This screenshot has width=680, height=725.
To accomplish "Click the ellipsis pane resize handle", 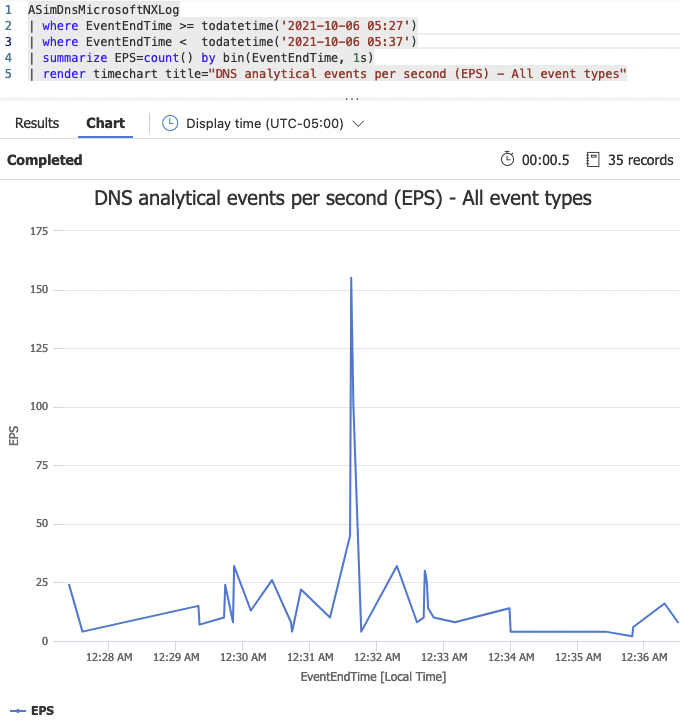I will tap(351, 99).
